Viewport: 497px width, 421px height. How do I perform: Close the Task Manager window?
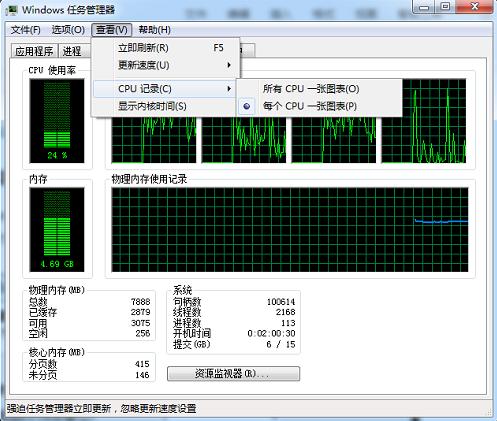[x=475, y=7]
